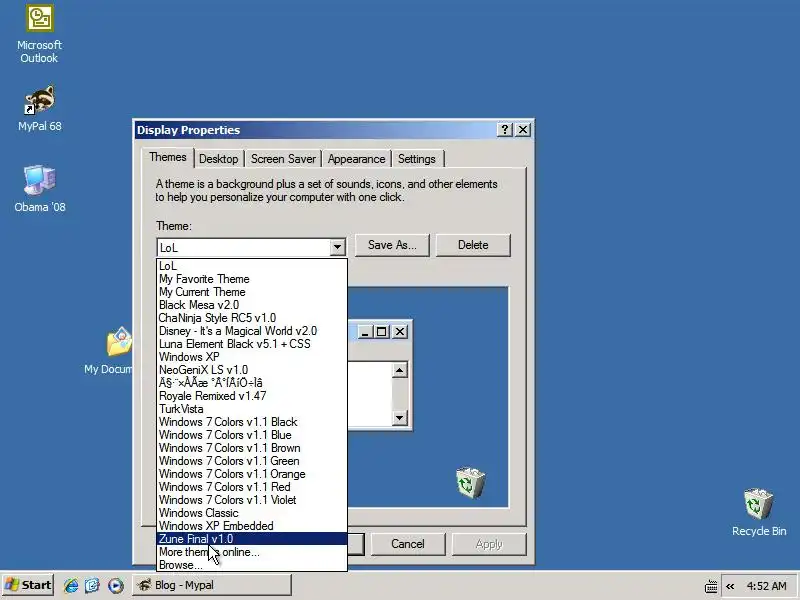800x600 pixels.
Task: Click Browse... in the theme list
Action: (x=252, y=565)
